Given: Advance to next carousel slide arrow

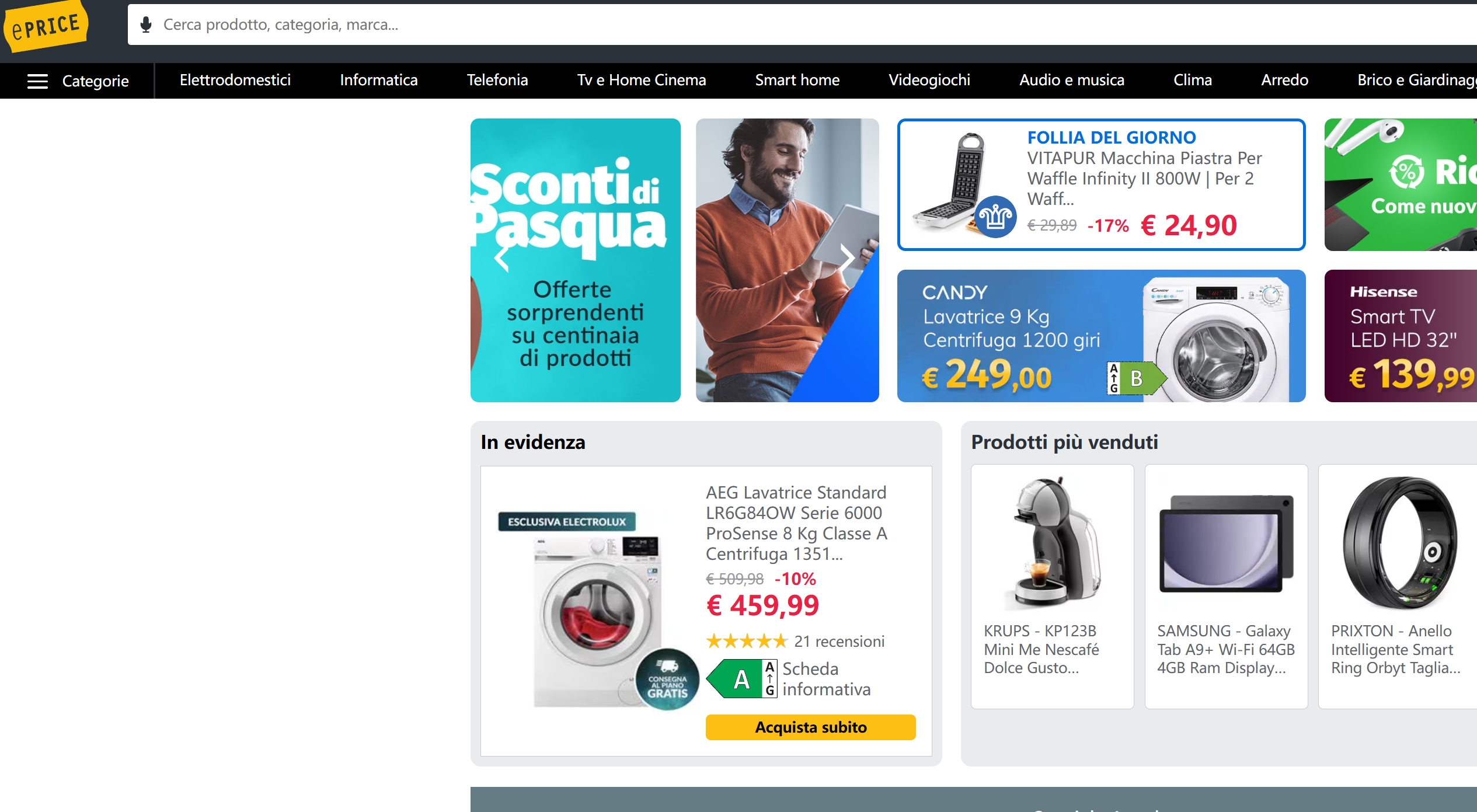Looking at the screenshot, I should click(x=847, y=257).
